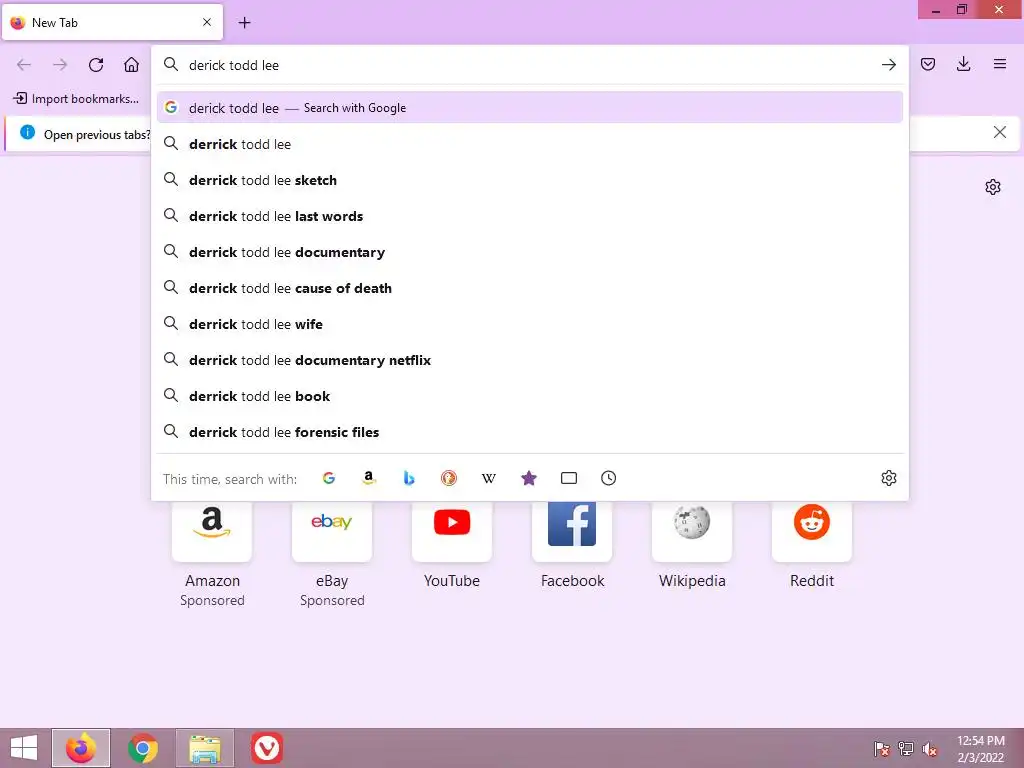Choose suggestion 'derrick todd lee'
The image size is (1024, 768).
point(530,144)
